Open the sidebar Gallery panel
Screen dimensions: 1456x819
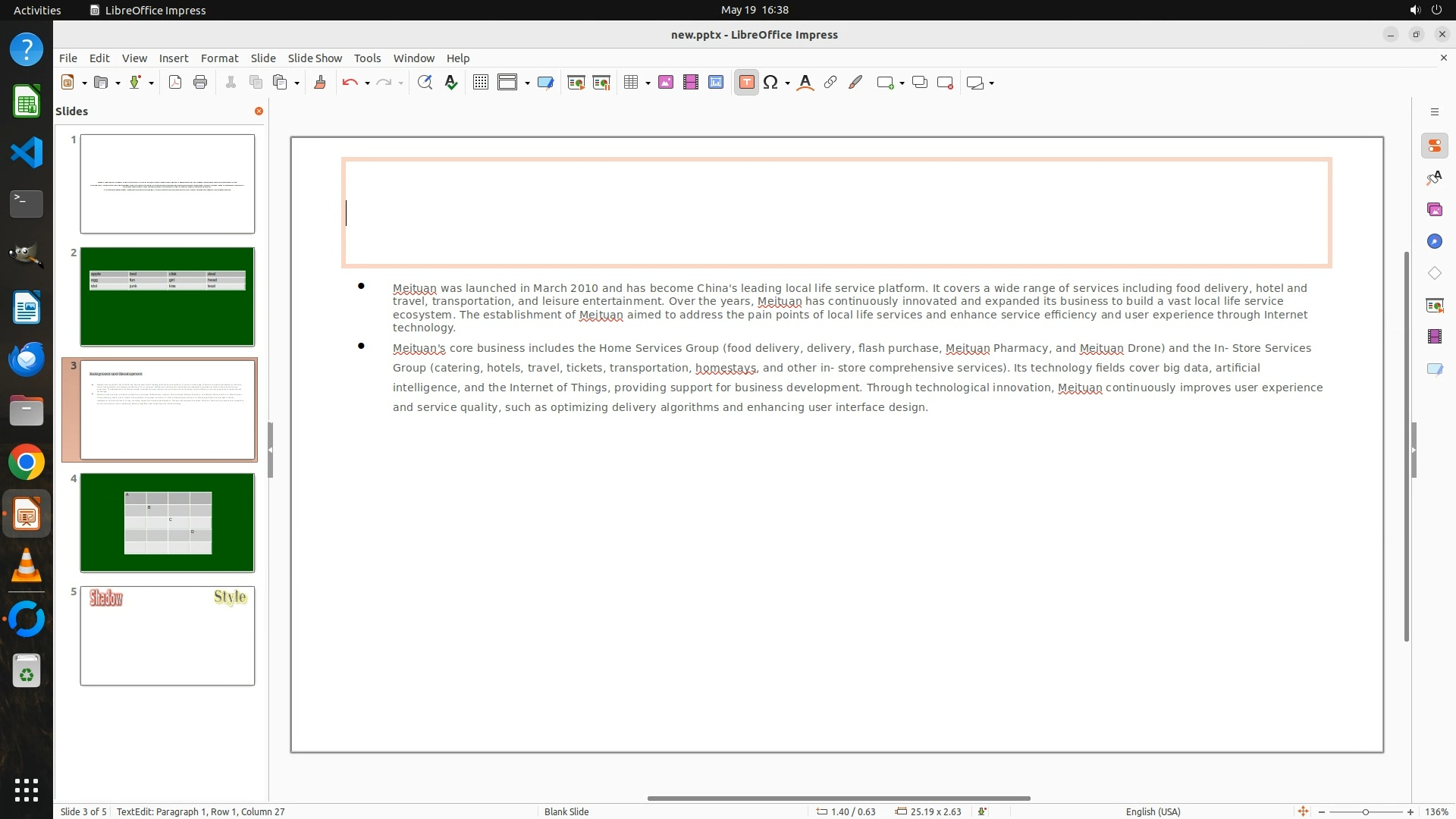point(1434,209)
